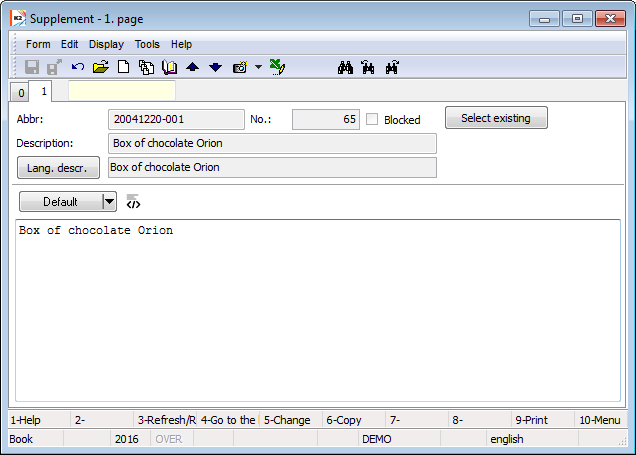The image size is (636, 455).
Task: Click the blue Undo arrow icon
Action: (77, 67)
